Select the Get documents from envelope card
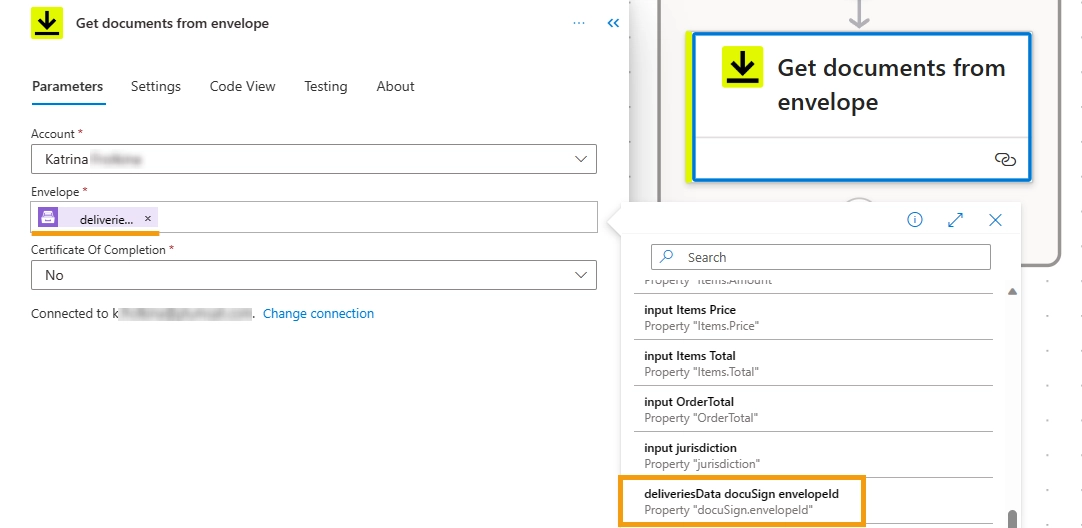This screenshot has width=1082, height=528. (861, 108)
